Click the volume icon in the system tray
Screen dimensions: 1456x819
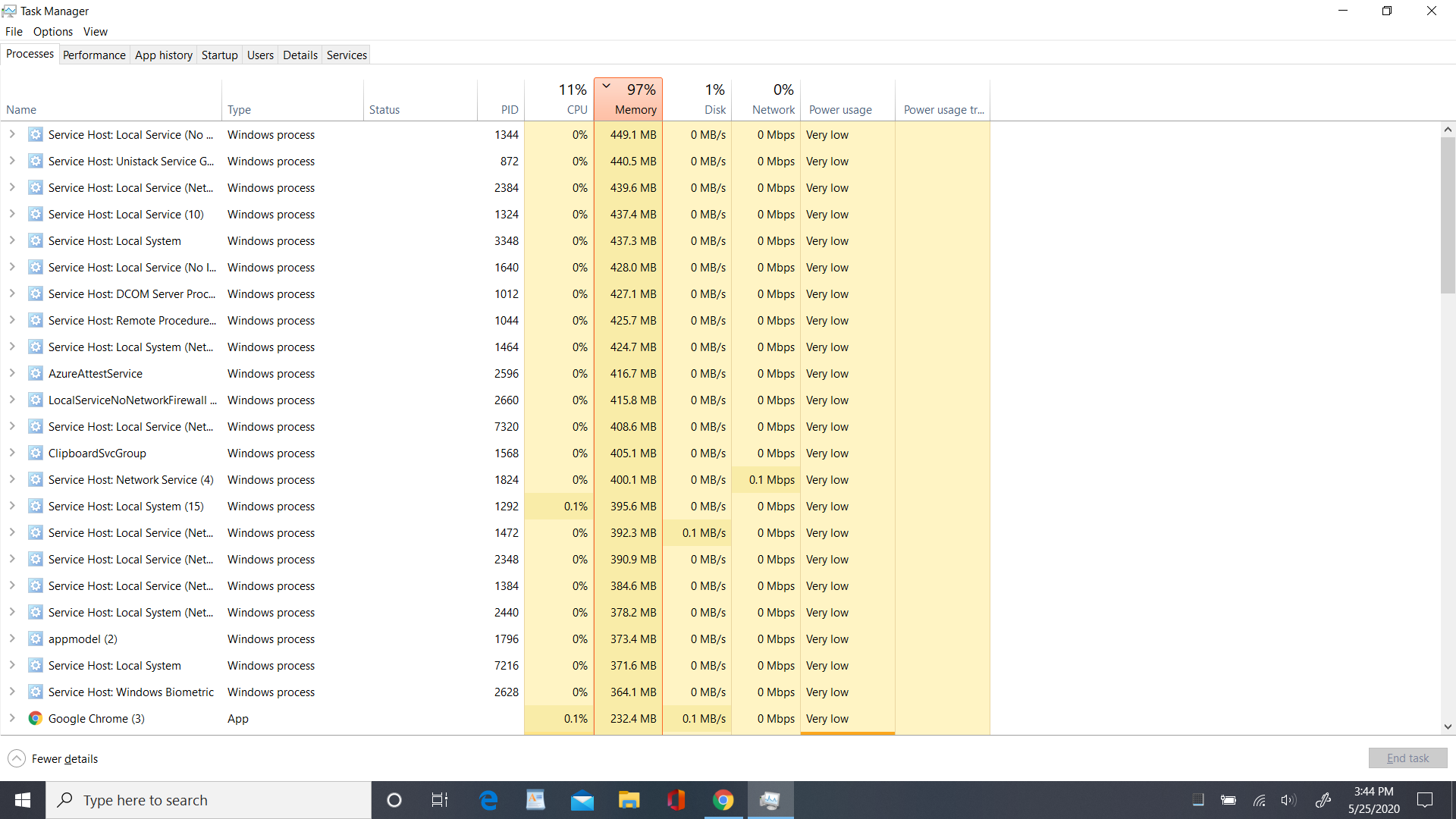(1290, 800)
